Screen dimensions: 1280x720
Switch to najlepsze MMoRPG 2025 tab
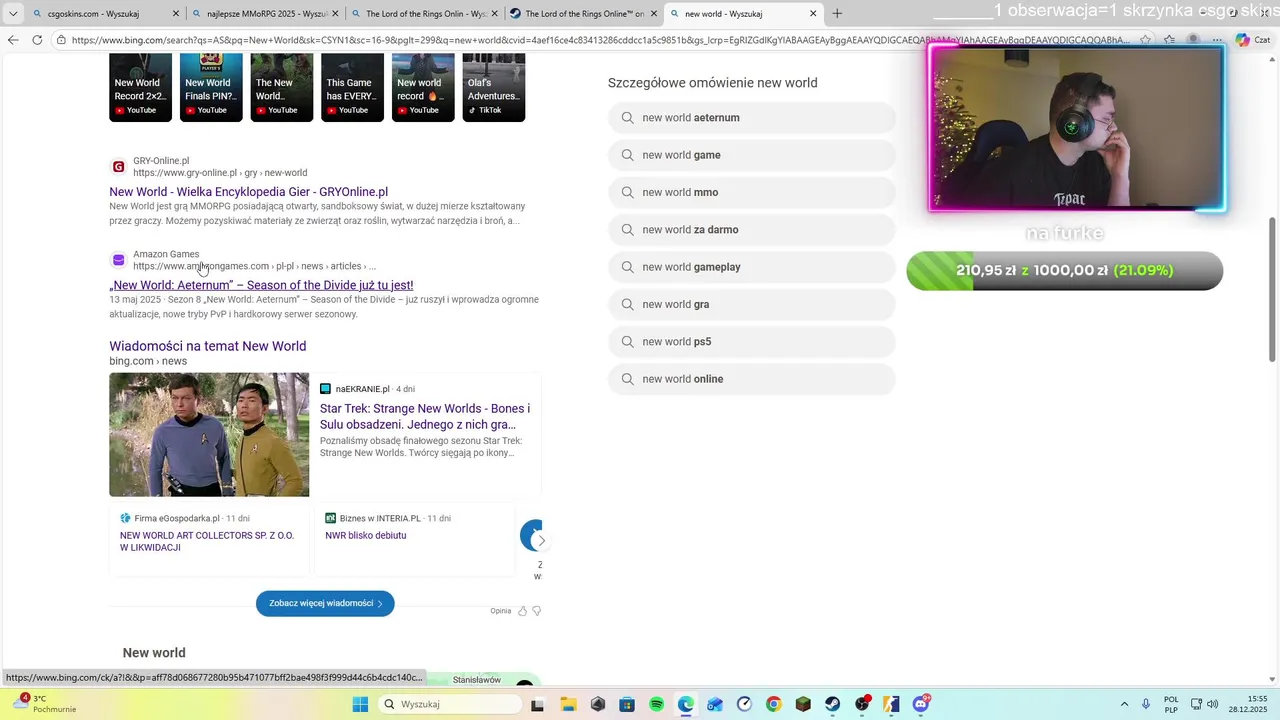click(265, 14)
